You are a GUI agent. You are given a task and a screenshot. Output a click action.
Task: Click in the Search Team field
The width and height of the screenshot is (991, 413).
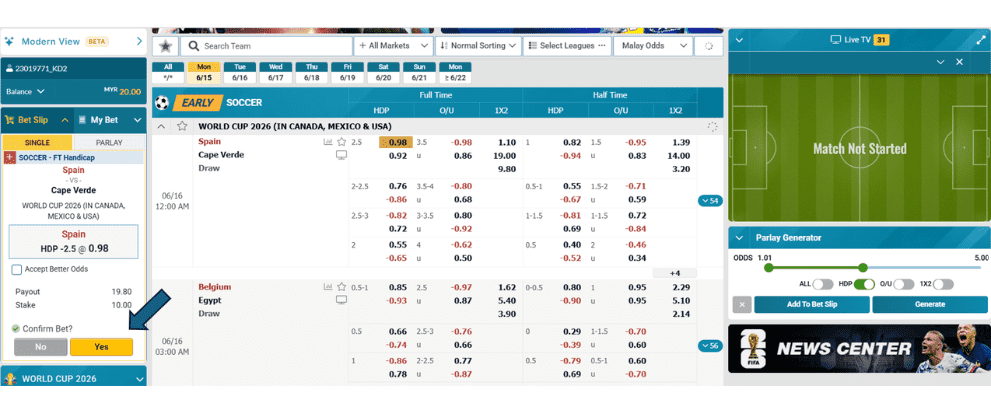click(x=266, y=46)
